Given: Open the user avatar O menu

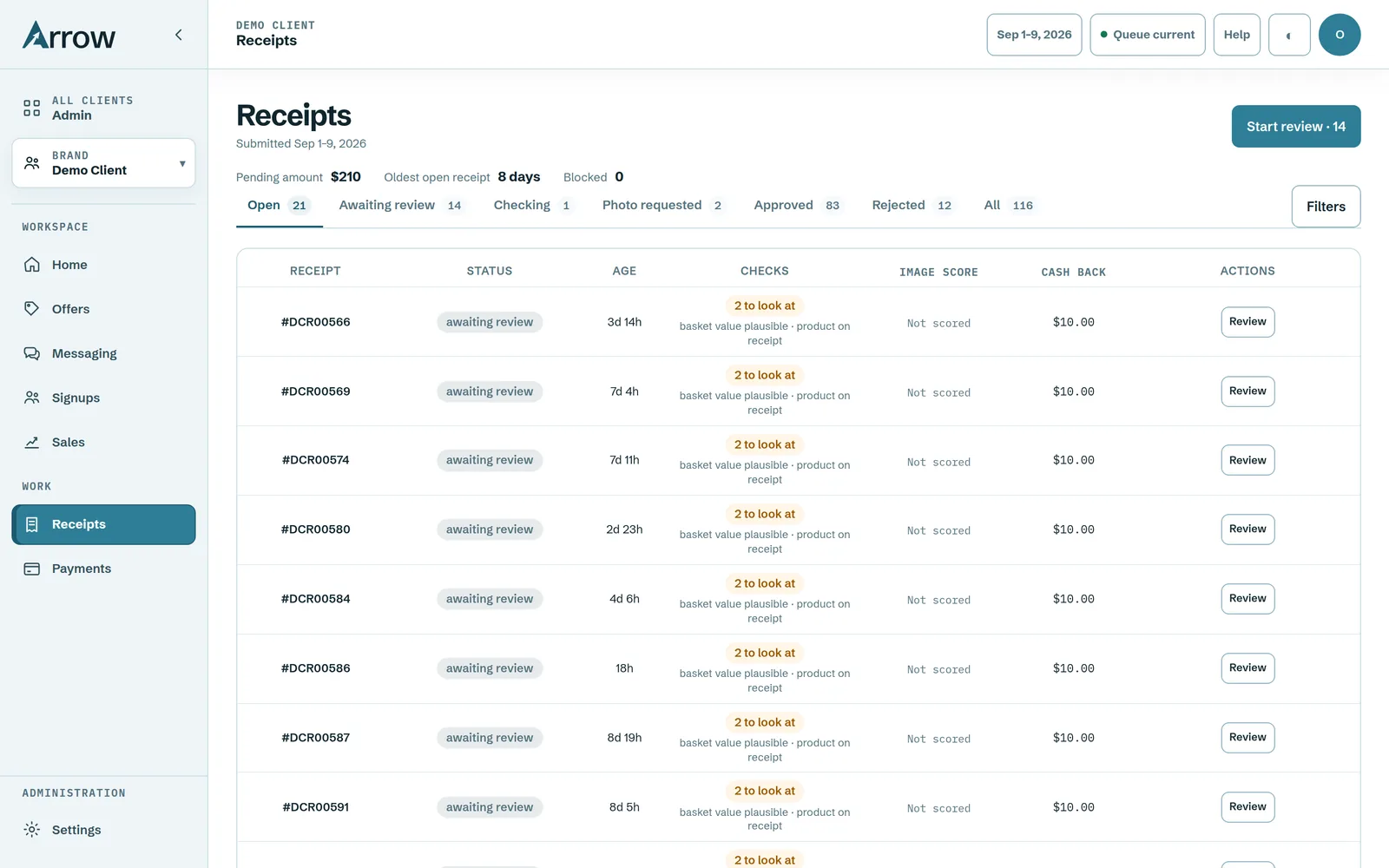Looking at the screenshot, I should coord(1340,35).
